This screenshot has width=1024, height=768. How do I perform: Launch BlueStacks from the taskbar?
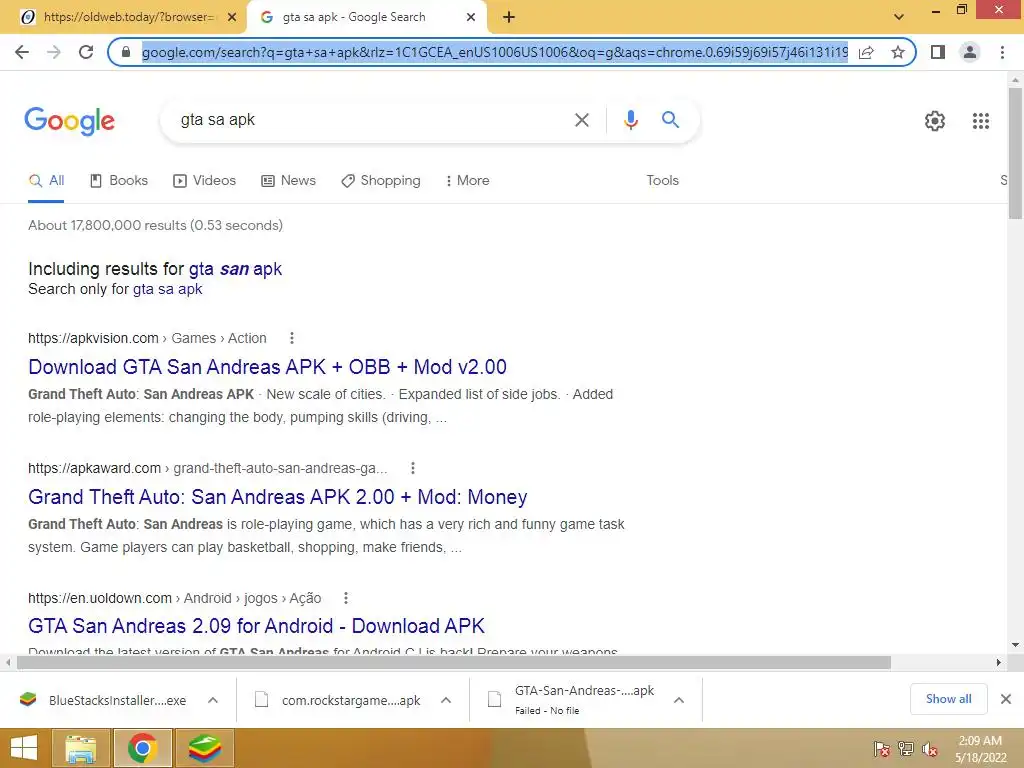(x=205, y=748)
